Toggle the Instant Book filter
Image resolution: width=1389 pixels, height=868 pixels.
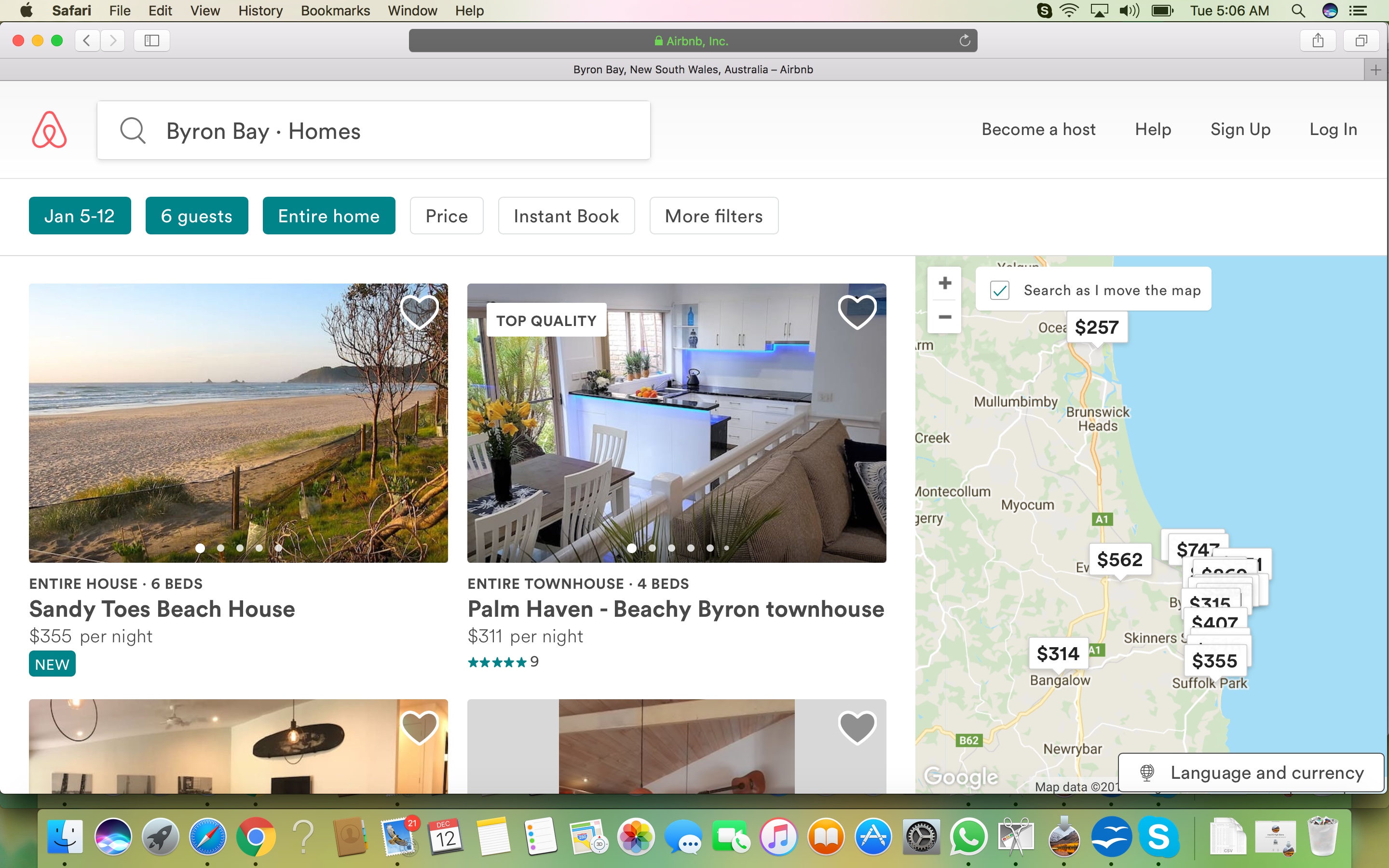[x=566, y=215]
